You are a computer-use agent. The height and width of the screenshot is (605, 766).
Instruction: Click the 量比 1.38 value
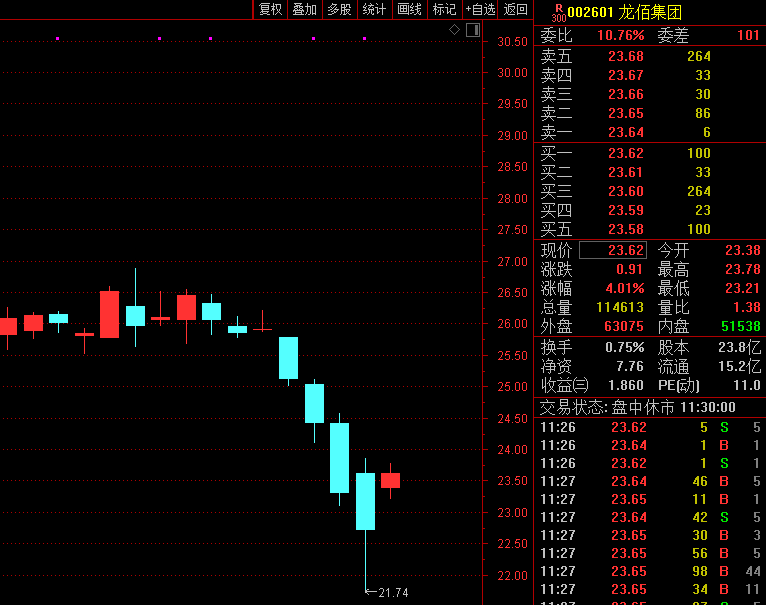click(x=747, y=307)
